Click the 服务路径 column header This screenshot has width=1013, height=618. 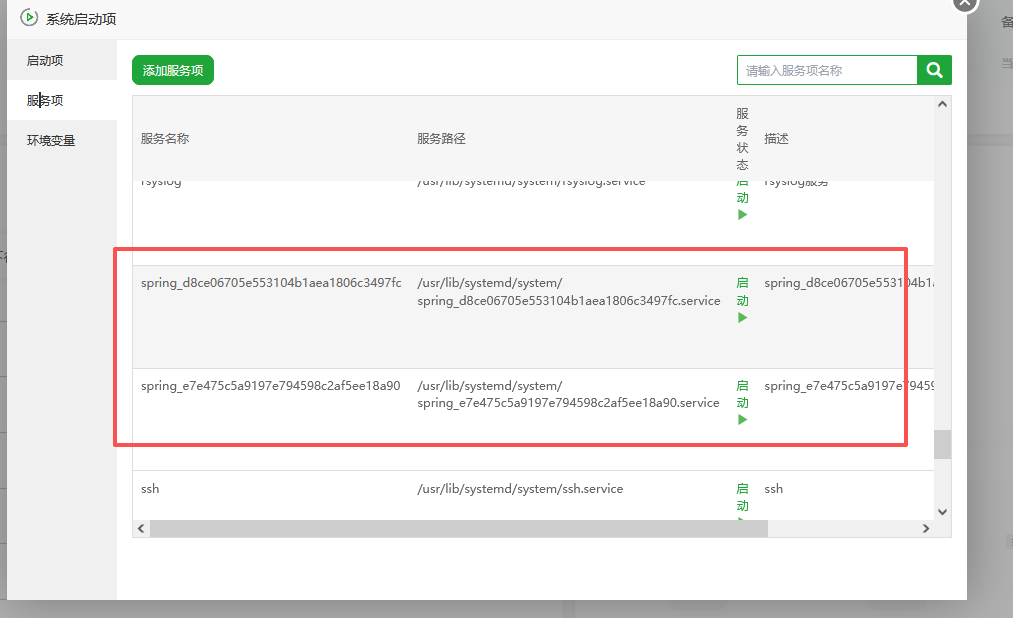[x=441, y=139]
